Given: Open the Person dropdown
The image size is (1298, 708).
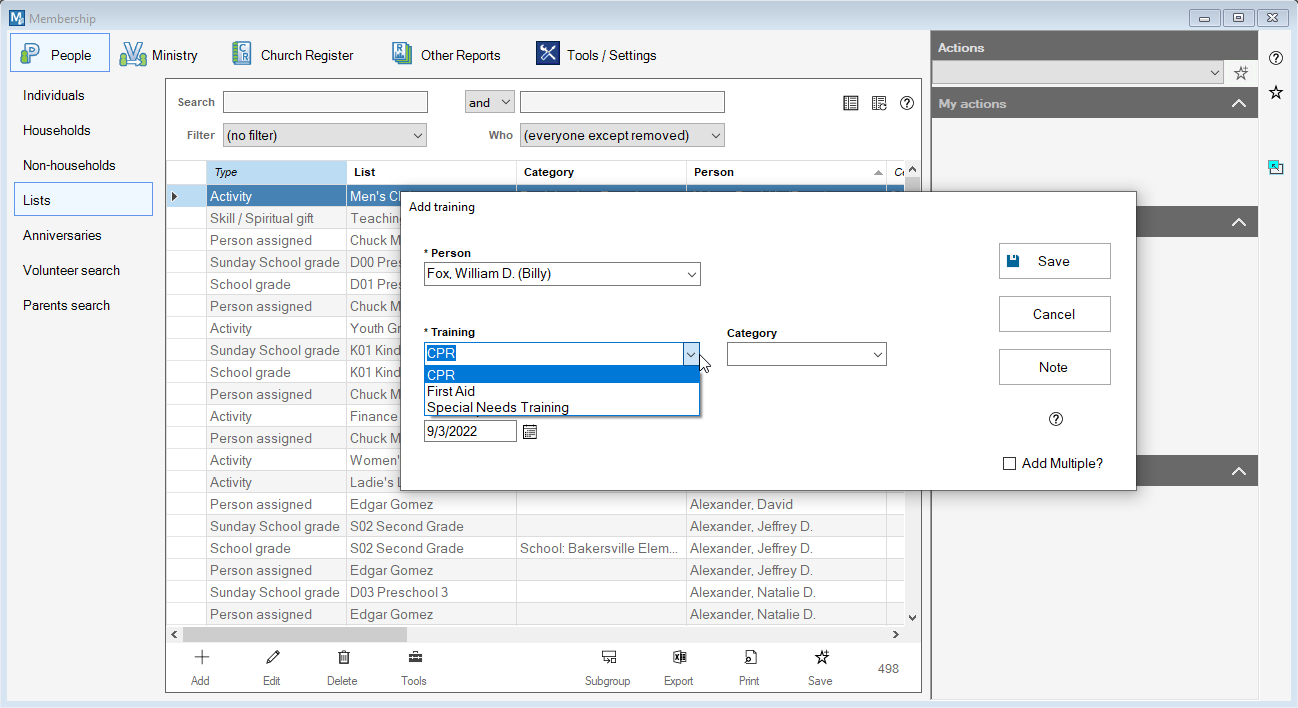Looking at the screenshot, I should (x=690, y=274).
